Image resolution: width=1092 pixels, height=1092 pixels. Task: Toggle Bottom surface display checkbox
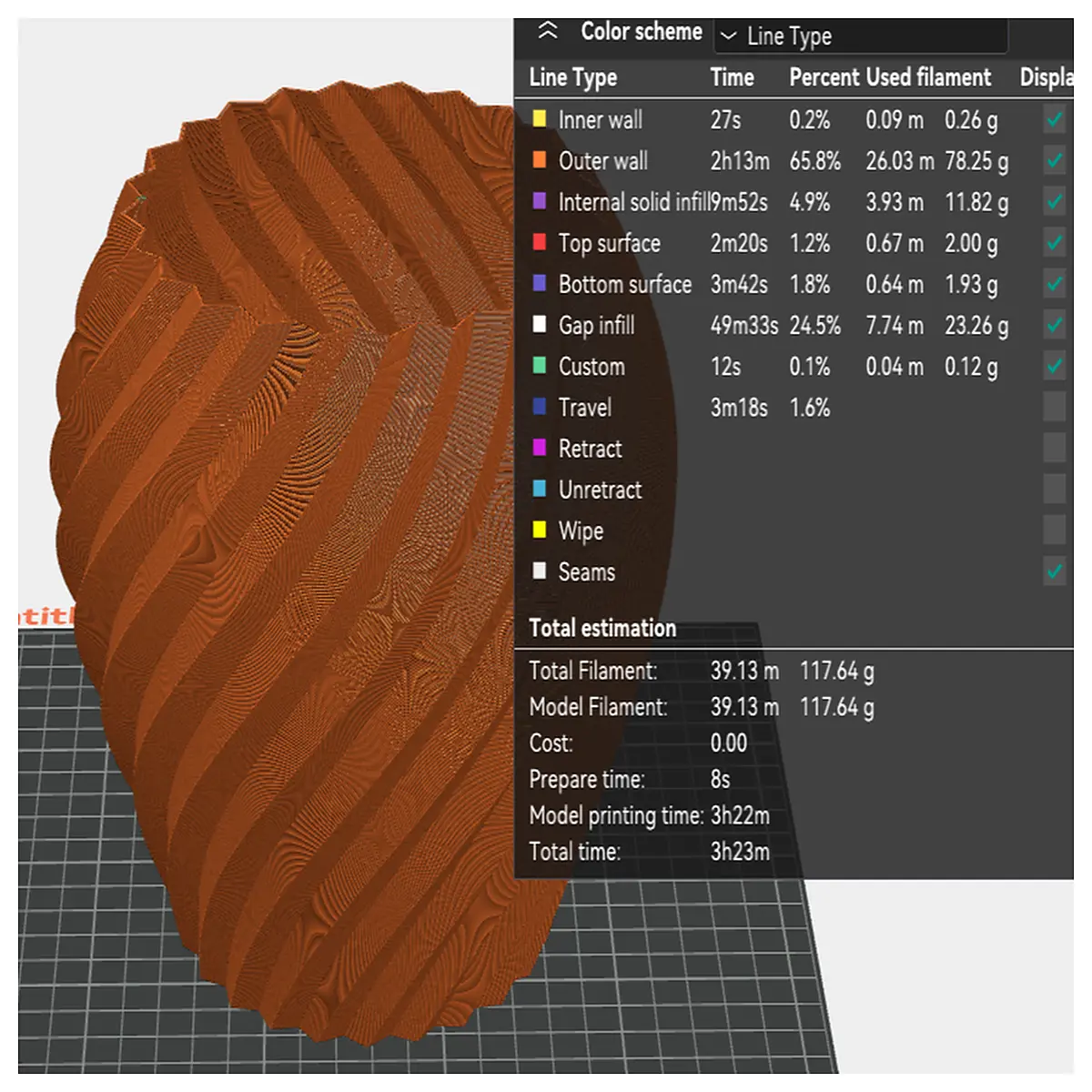(x=1055, y=284)
